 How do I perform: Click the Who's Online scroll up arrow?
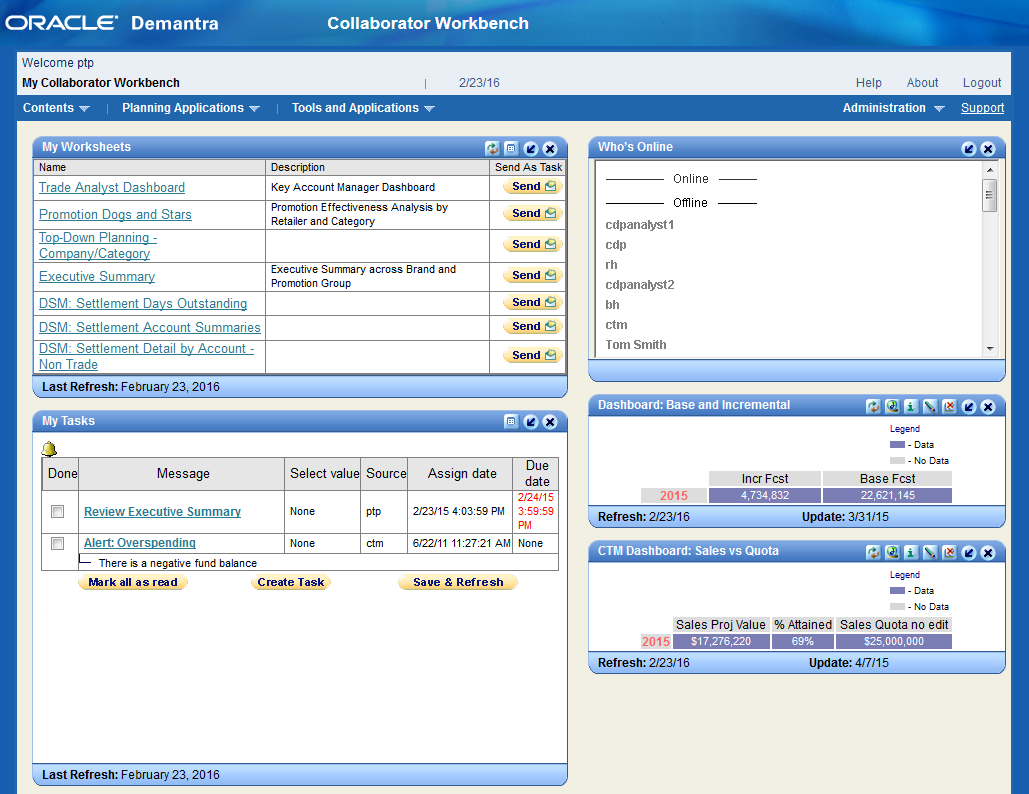tap(990, 170)
